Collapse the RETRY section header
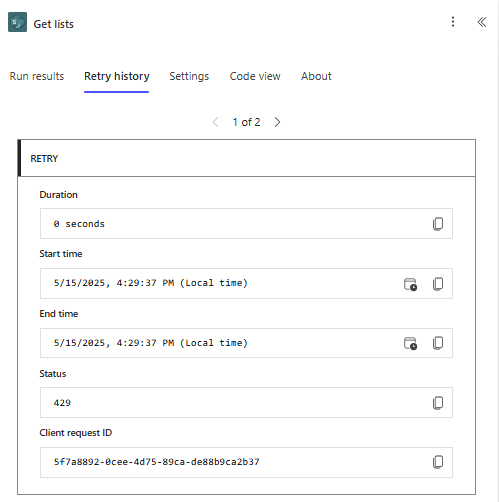 247,158
